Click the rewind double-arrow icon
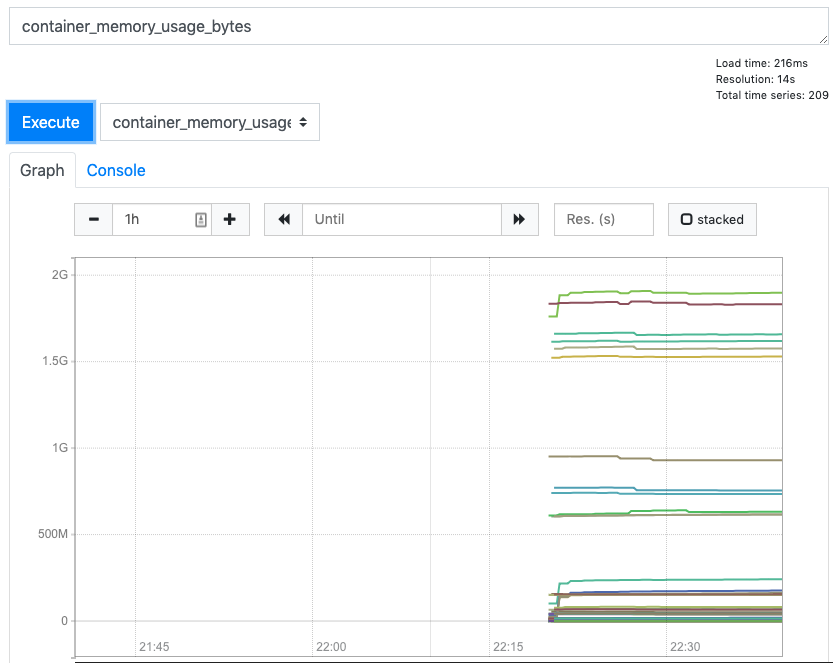 tap(284, 219)
